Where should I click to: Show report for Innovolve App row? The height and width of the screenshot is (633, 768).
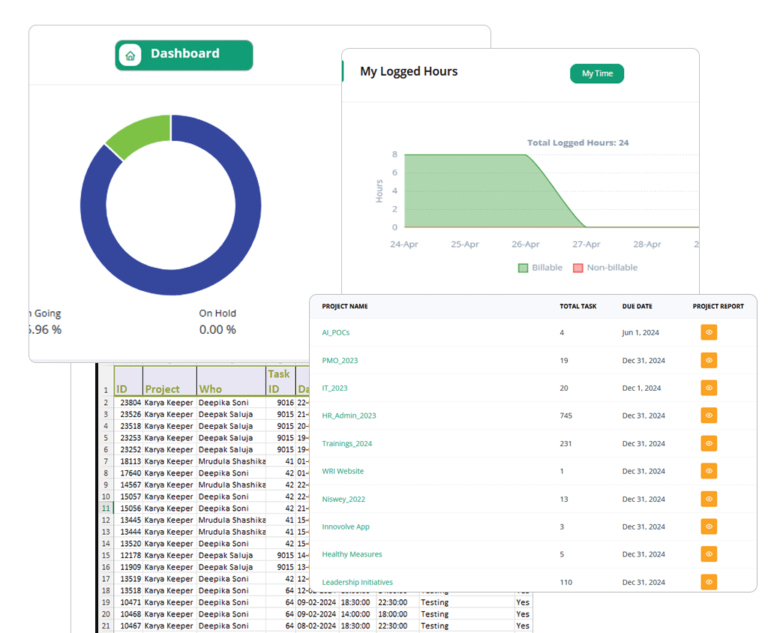pos(708,526)
